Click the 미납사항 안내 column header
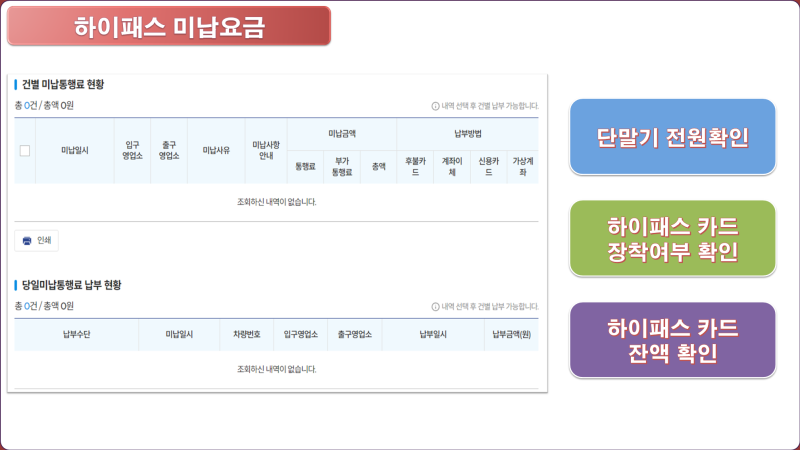 point(266,151)
